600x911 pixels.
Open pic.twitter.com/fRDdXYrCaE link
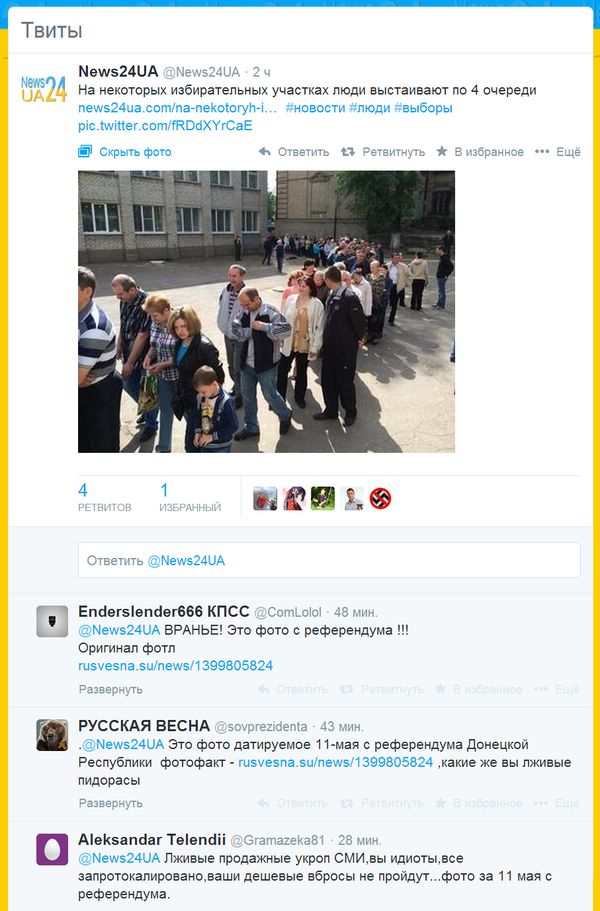tap(165, 126)
